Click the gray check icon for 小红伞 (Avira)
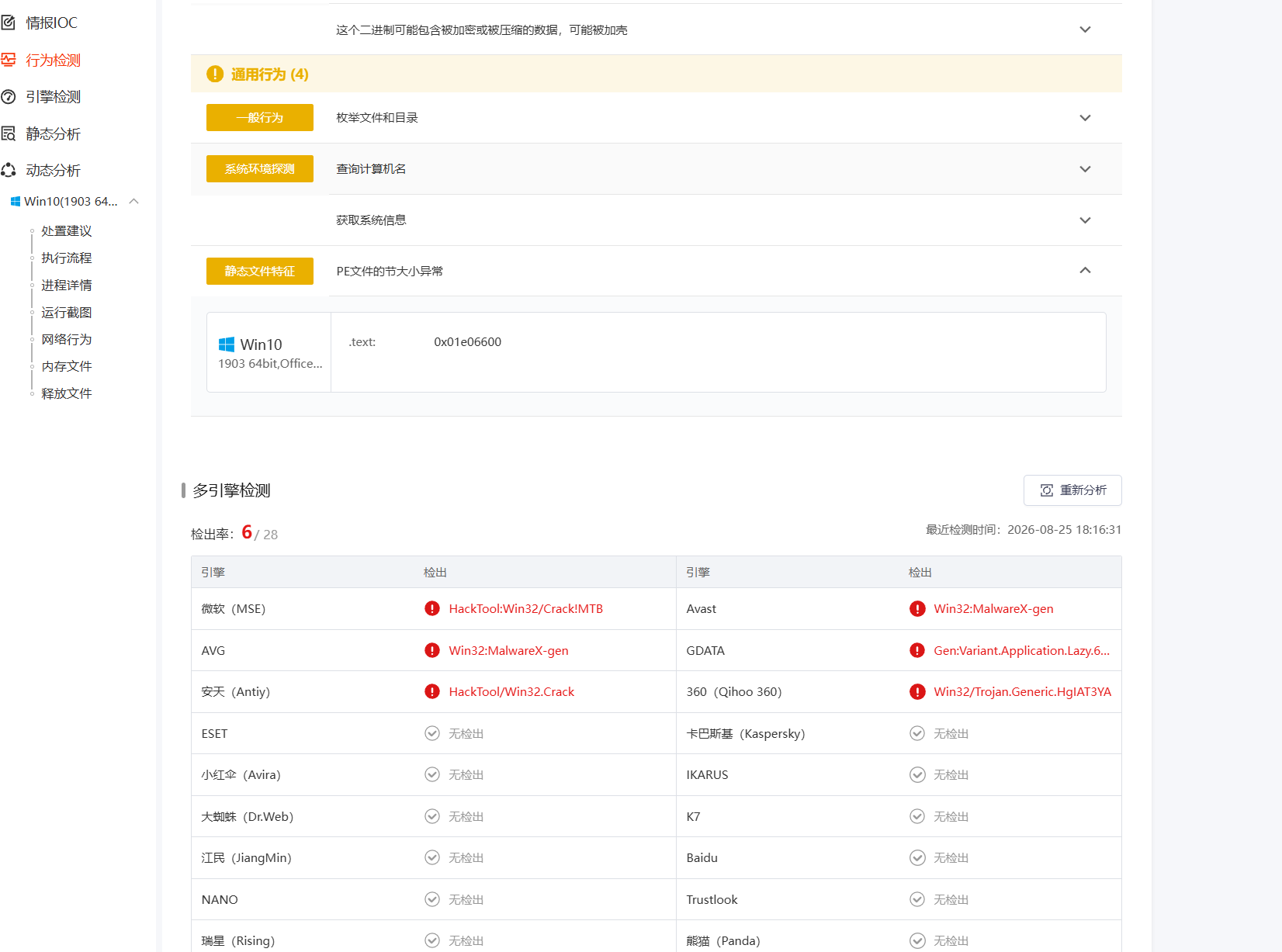 (x=432, y=774)
